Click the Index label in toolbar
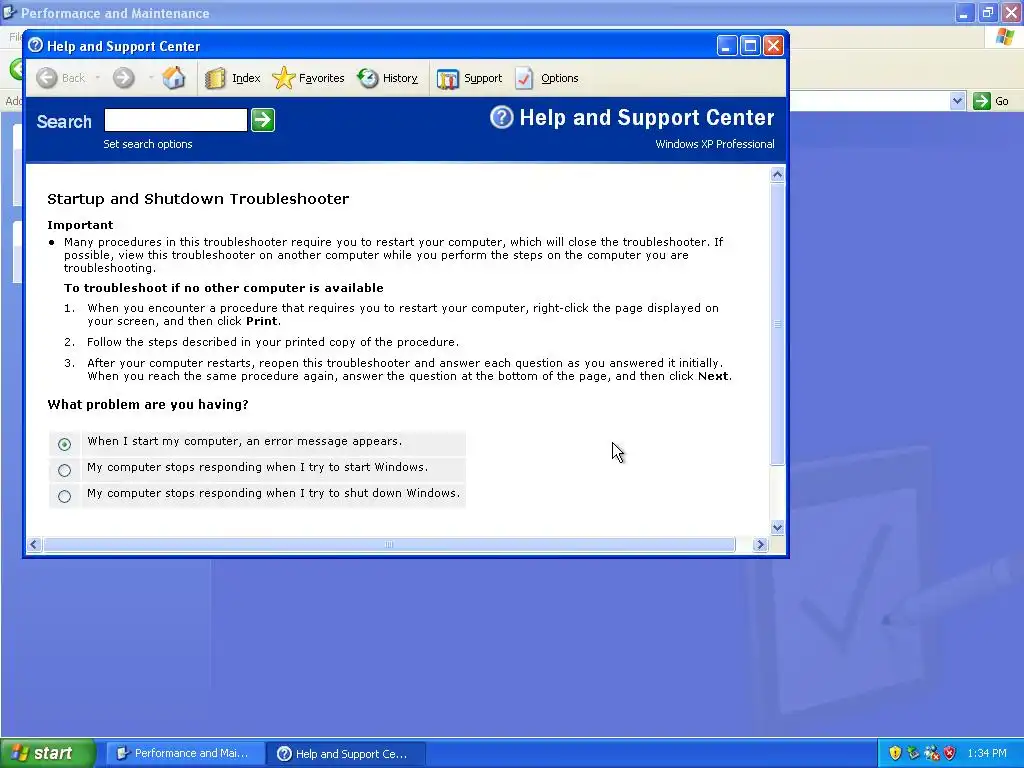This screenshot has width=1024, height=768. (x=246, y=78)
